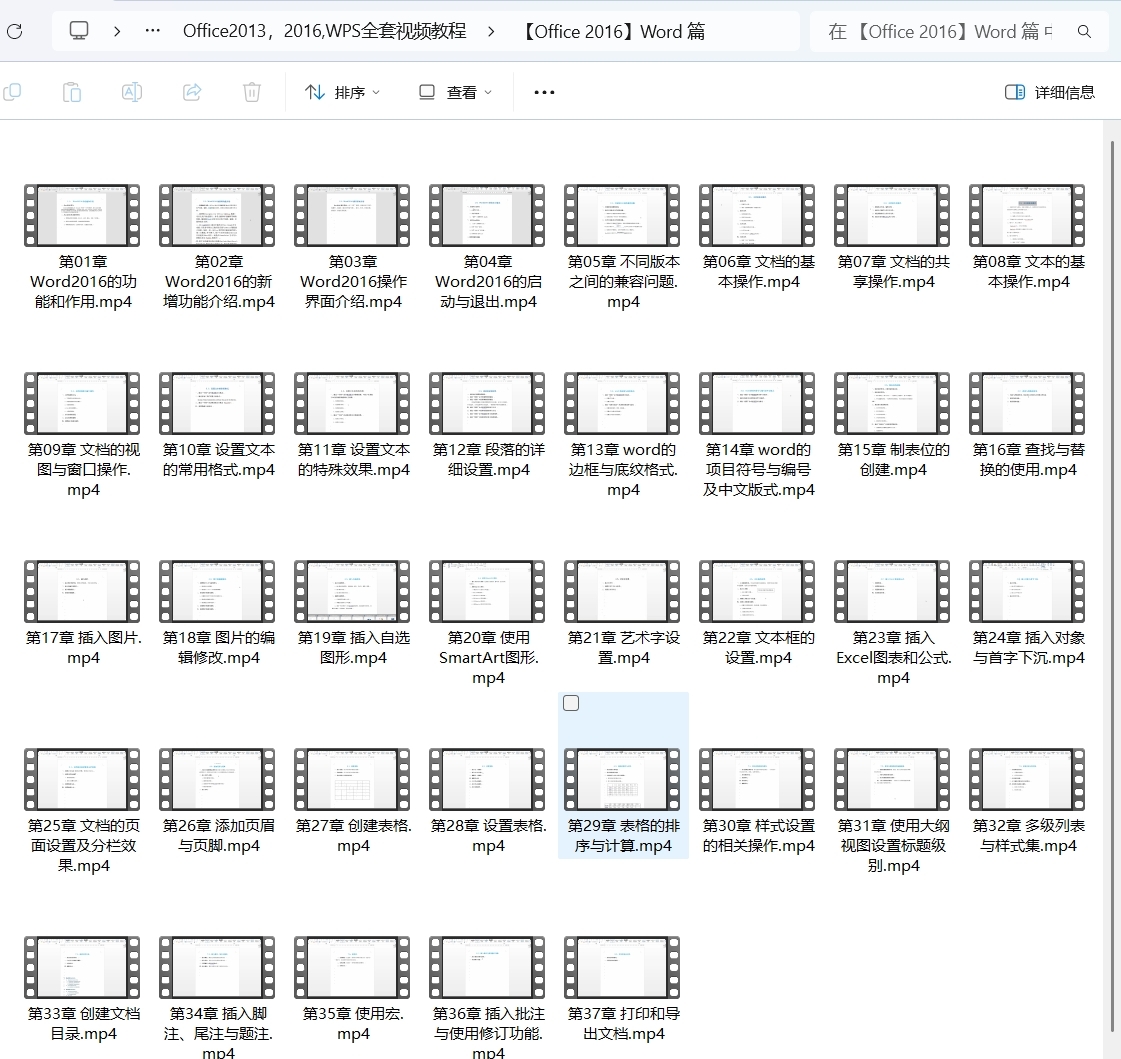Select video 第13章 word的边框与底纹格式.mp4
The width and height of the screenshot is (1121, 1059).
623,435
